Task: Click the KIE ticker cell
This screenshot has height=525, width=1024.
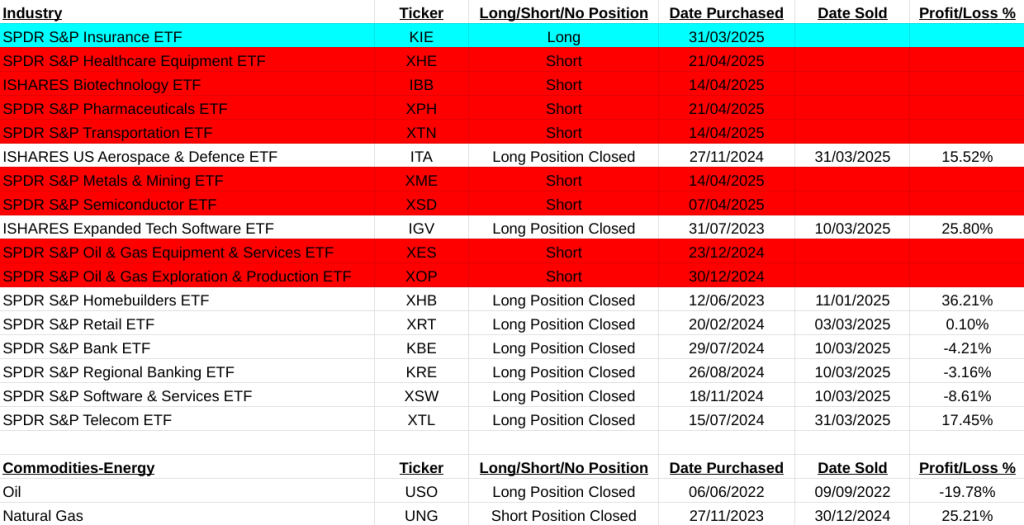Action: pyautogui.click(x=421, y=37)
